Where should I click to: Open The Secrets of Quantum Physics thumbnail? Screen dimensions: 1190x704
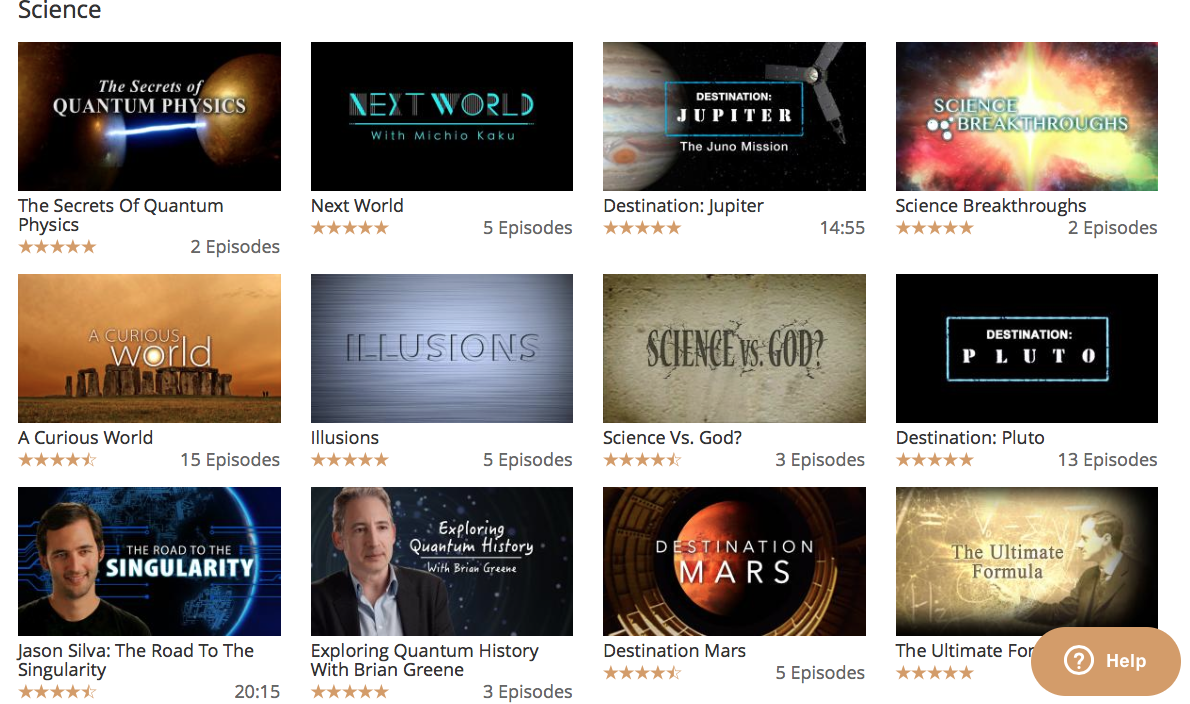click(150, 116)
